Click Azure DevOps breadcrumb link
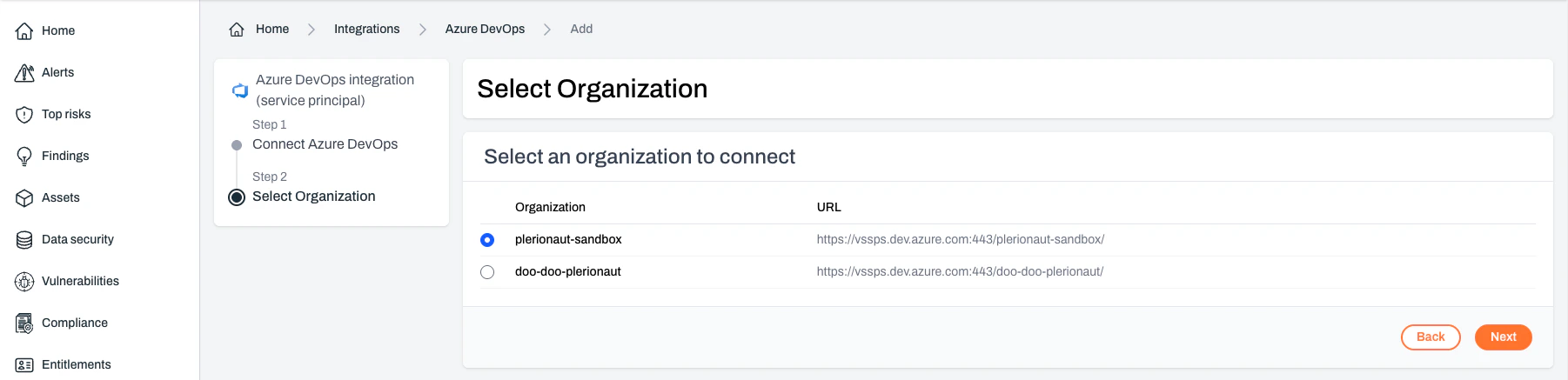Viewport: 1568px width, 380px height. coord(485,29)
